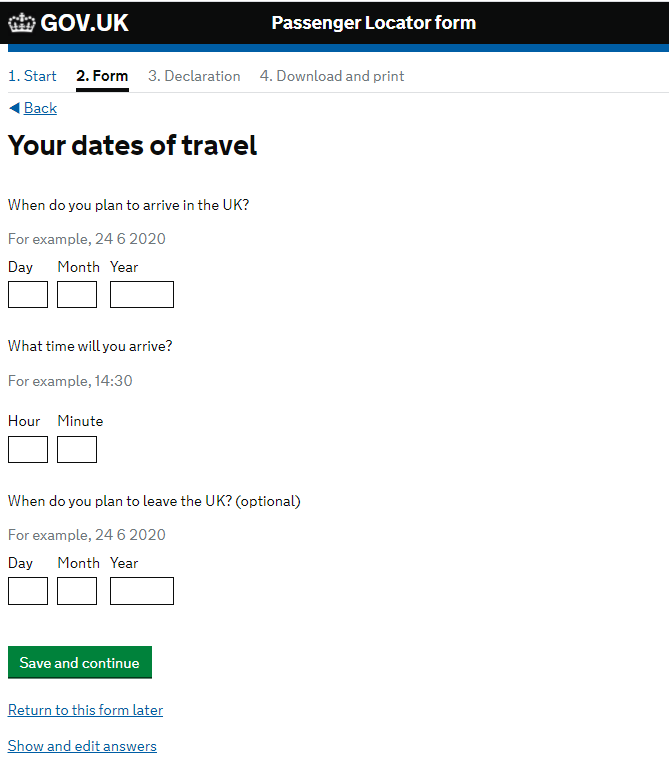Select the 2. Form step tab
Viewport: 669px width, 781px height.
pyautogui.click(x=102, y=76)
